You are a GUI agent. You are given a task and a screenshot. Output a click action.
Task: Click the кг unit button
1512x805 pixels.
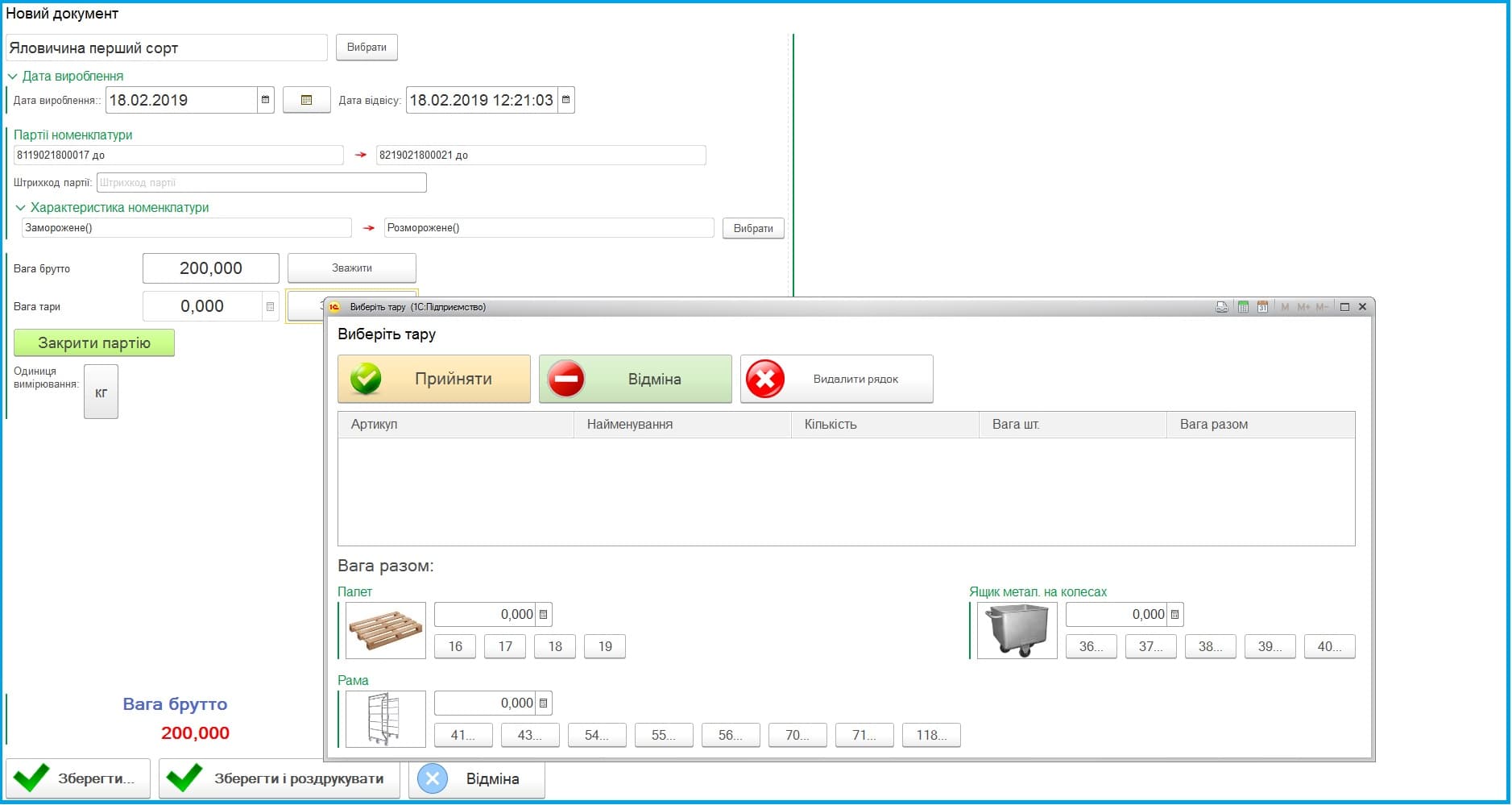101,392
